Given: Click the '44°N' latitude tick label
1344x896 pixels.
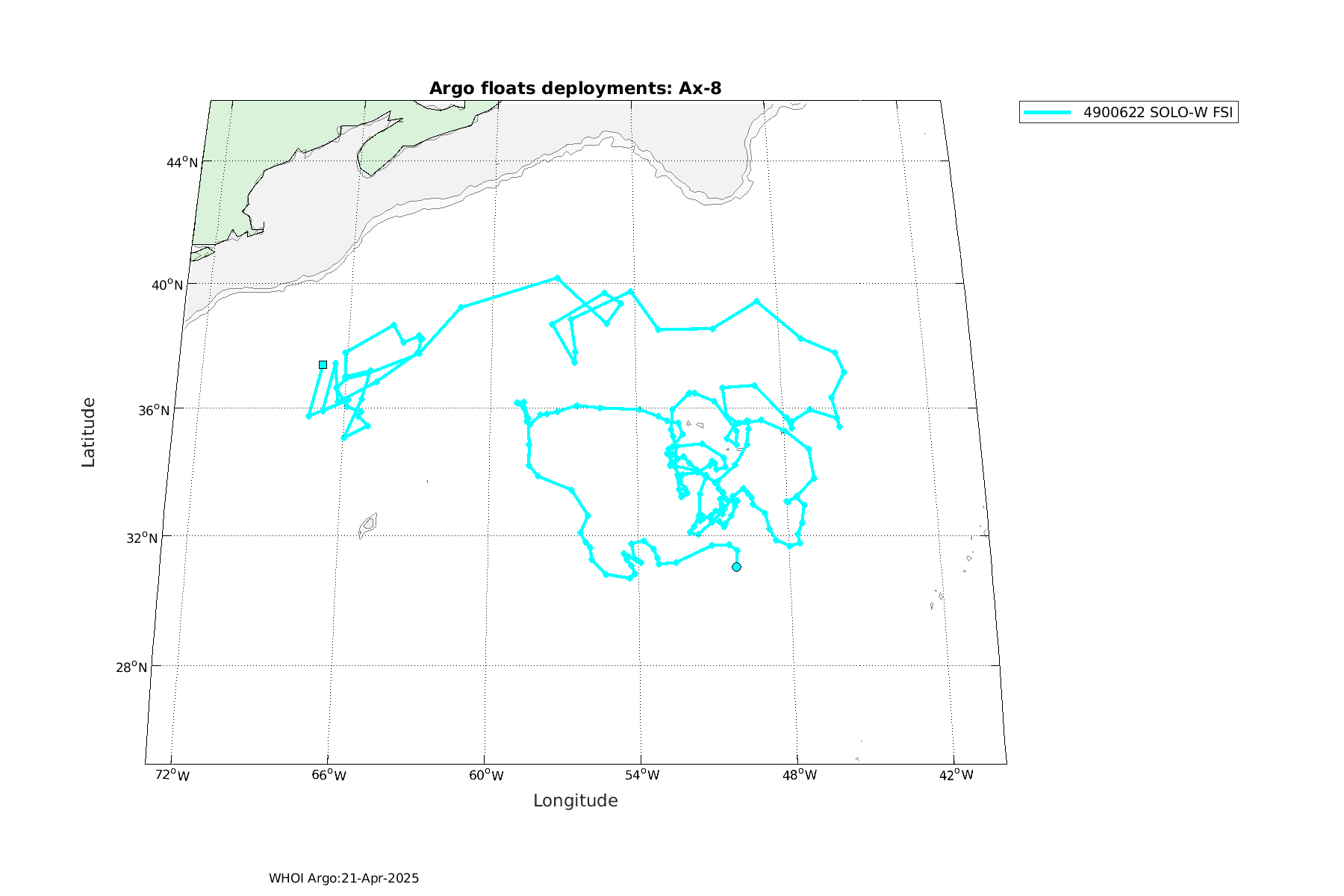Looking at the screenshot, I should 182,162.
